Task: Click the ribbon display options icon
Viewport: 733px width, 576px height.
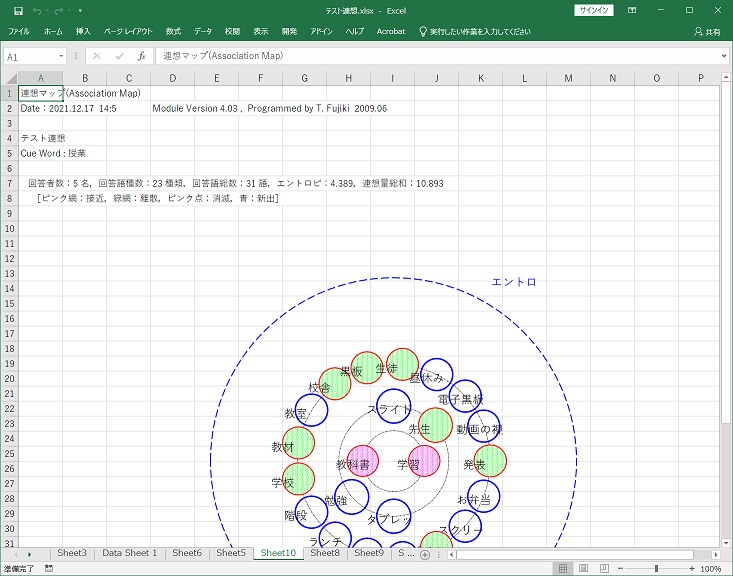Action: pyautogui.click(x=633, y=10)
